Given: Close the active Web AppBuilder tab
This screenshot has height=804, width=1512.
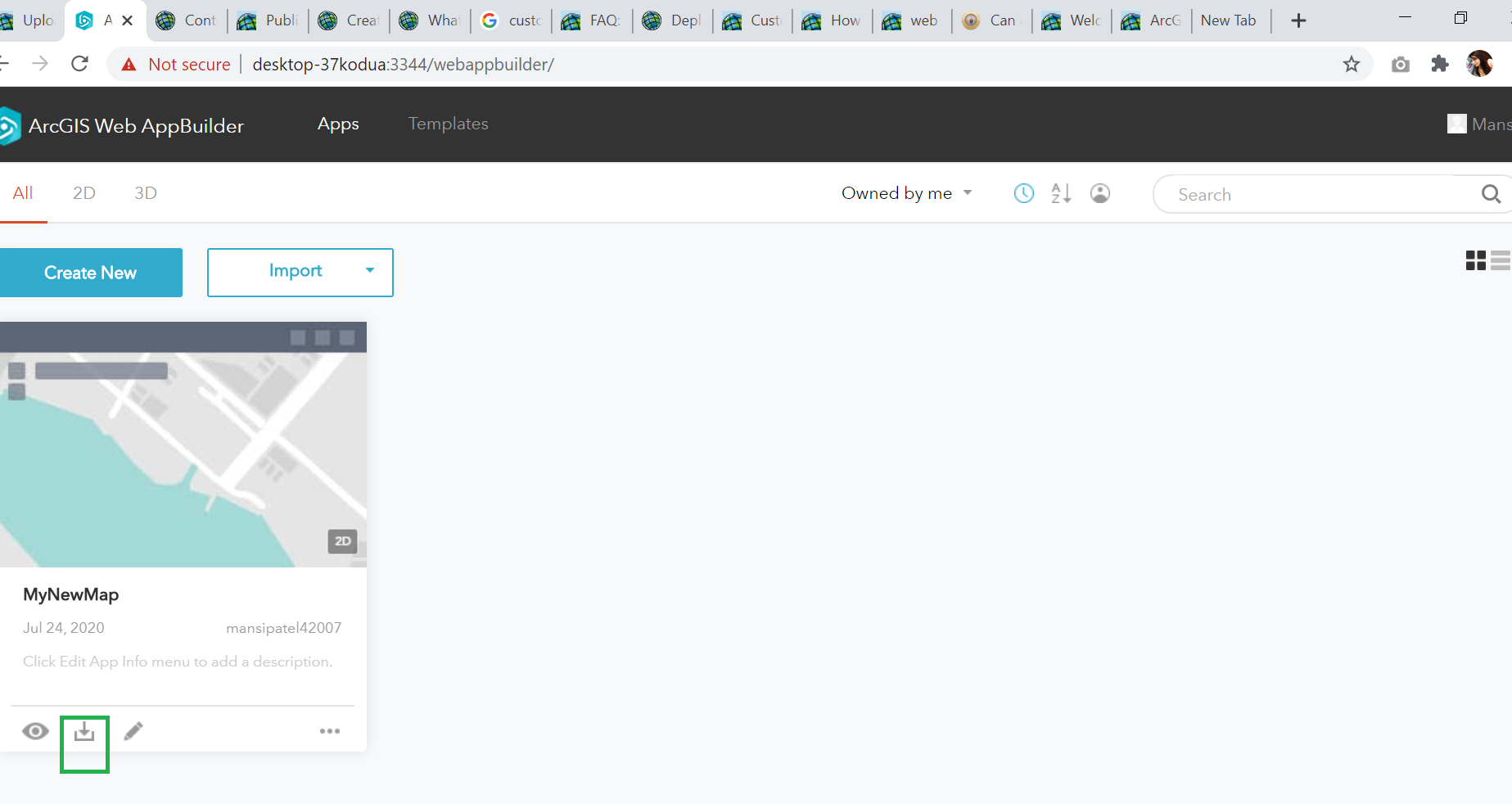Looking at the screenshot, I should pyautogui.click(x=127, y=20).
